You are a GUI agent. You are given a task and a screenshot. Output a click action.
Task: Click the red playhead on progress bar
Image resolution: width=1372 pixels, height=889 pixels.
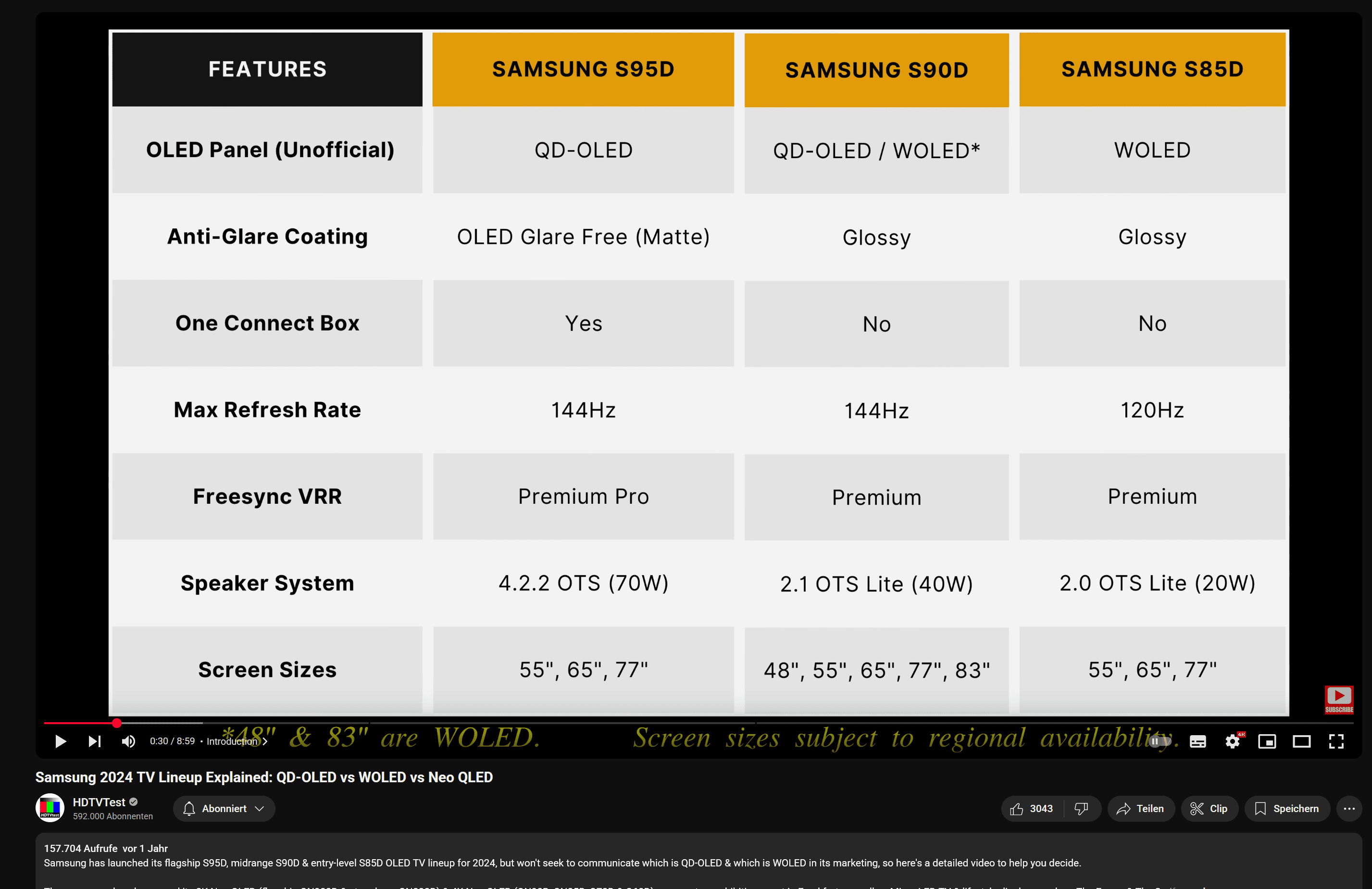point(116,723)
